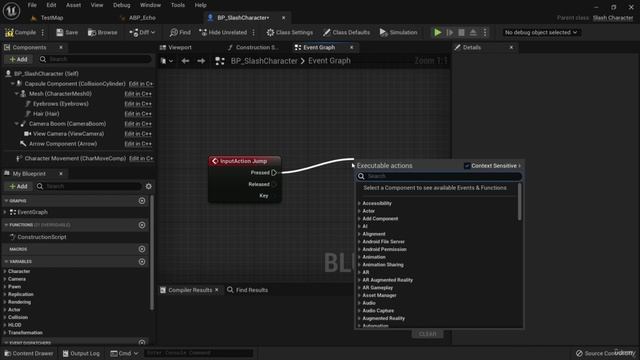Image resolution: width=640 pixels, height=360 pixels.
Task: Click the graph bookmarks dropdown icon
Action: (x=167, y=61)
